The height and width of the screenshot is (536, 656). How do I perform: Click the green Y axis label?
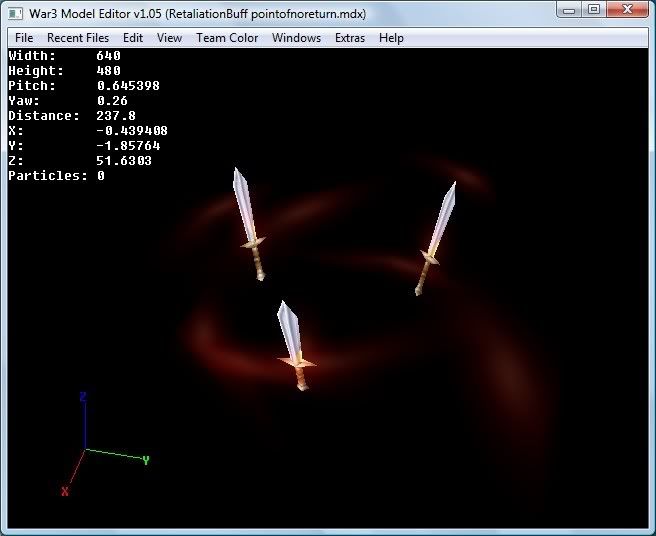(x=146, y=461)
